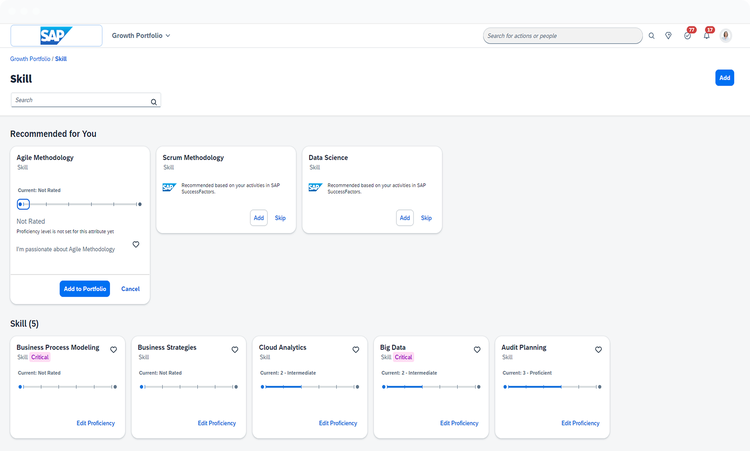Screen dimensions: 750x451
Task: Edit Proficiency for Audit Planning
Action: (x=580, y=423)
